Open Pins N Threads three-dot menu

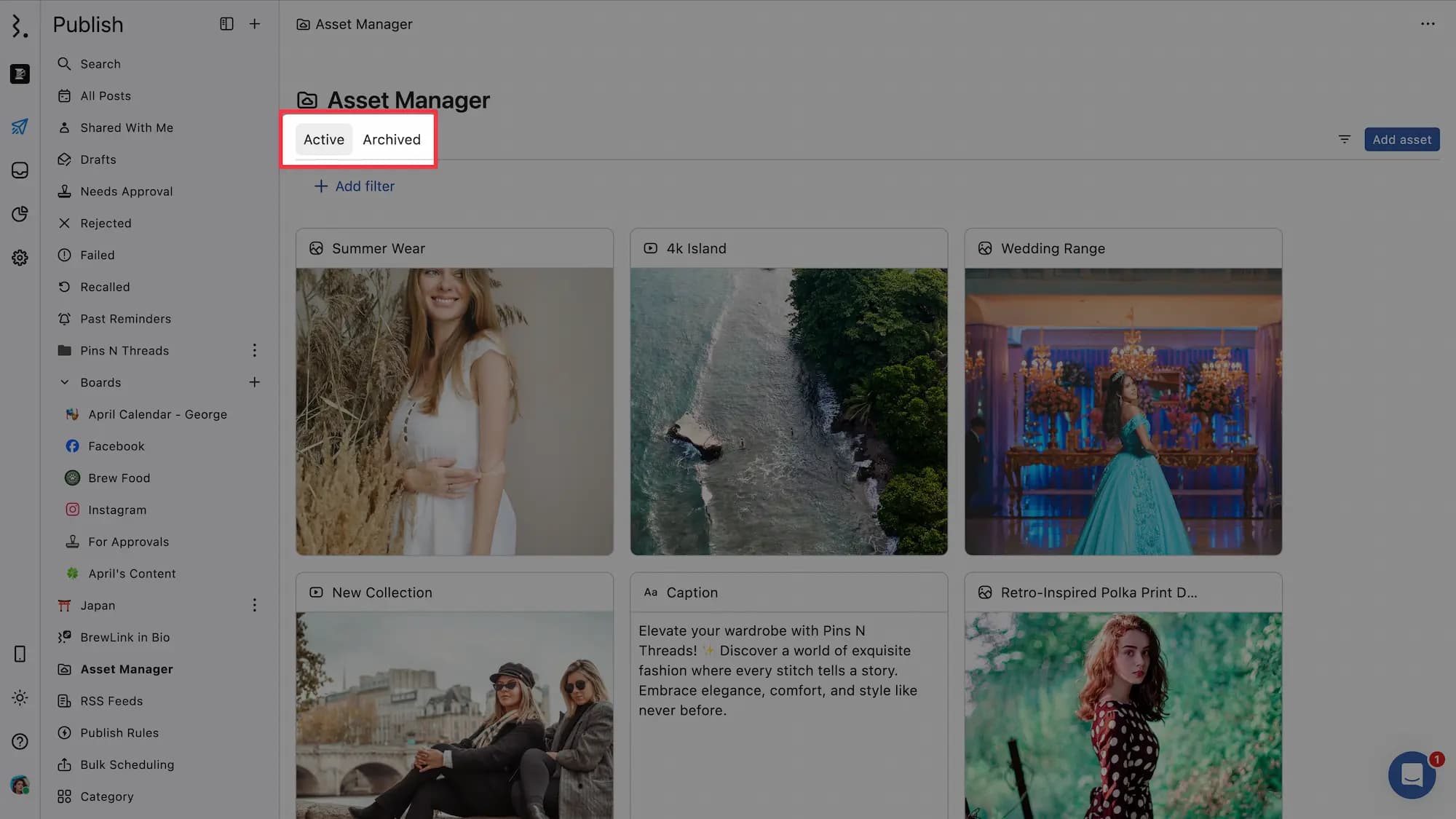point(254,351)
